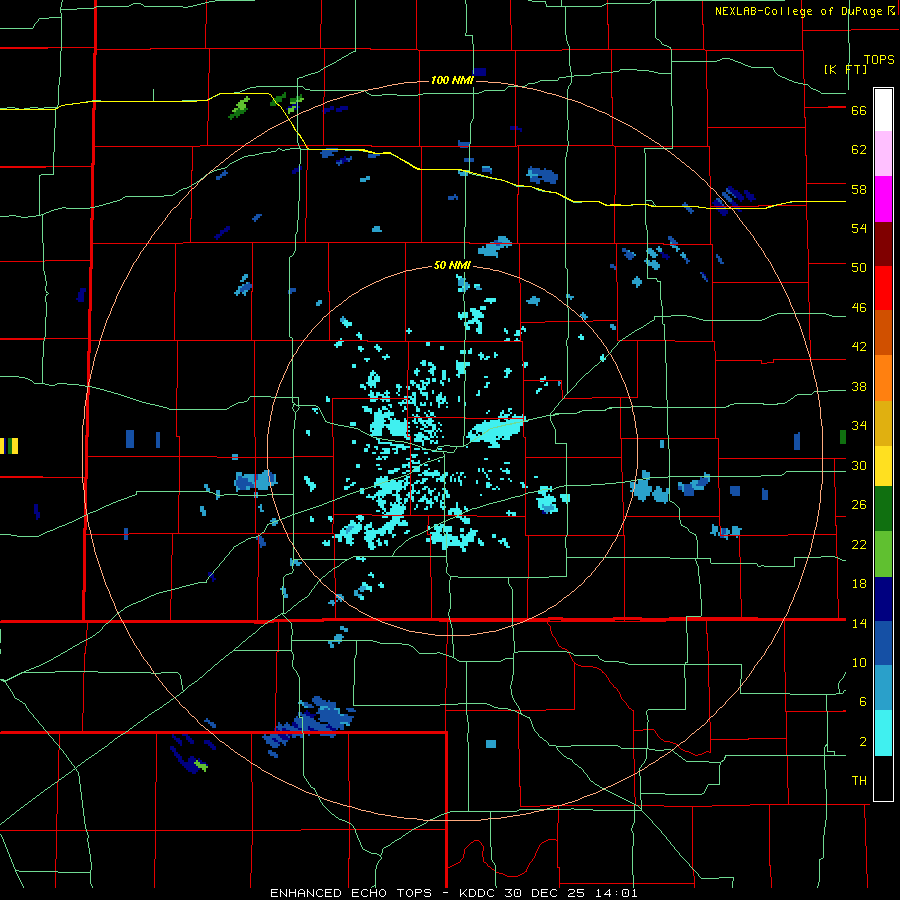The width and height of the screenshot is (900, 900).
Task: Click the legend value 30
Action: point(859,465)
